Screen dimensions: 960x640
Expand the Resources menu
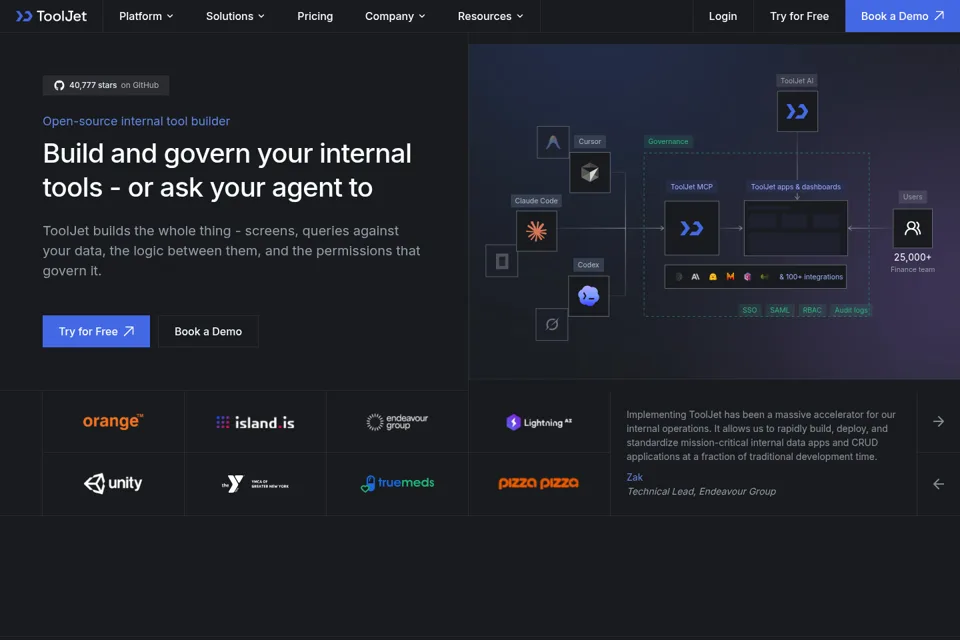click(490, 16)
